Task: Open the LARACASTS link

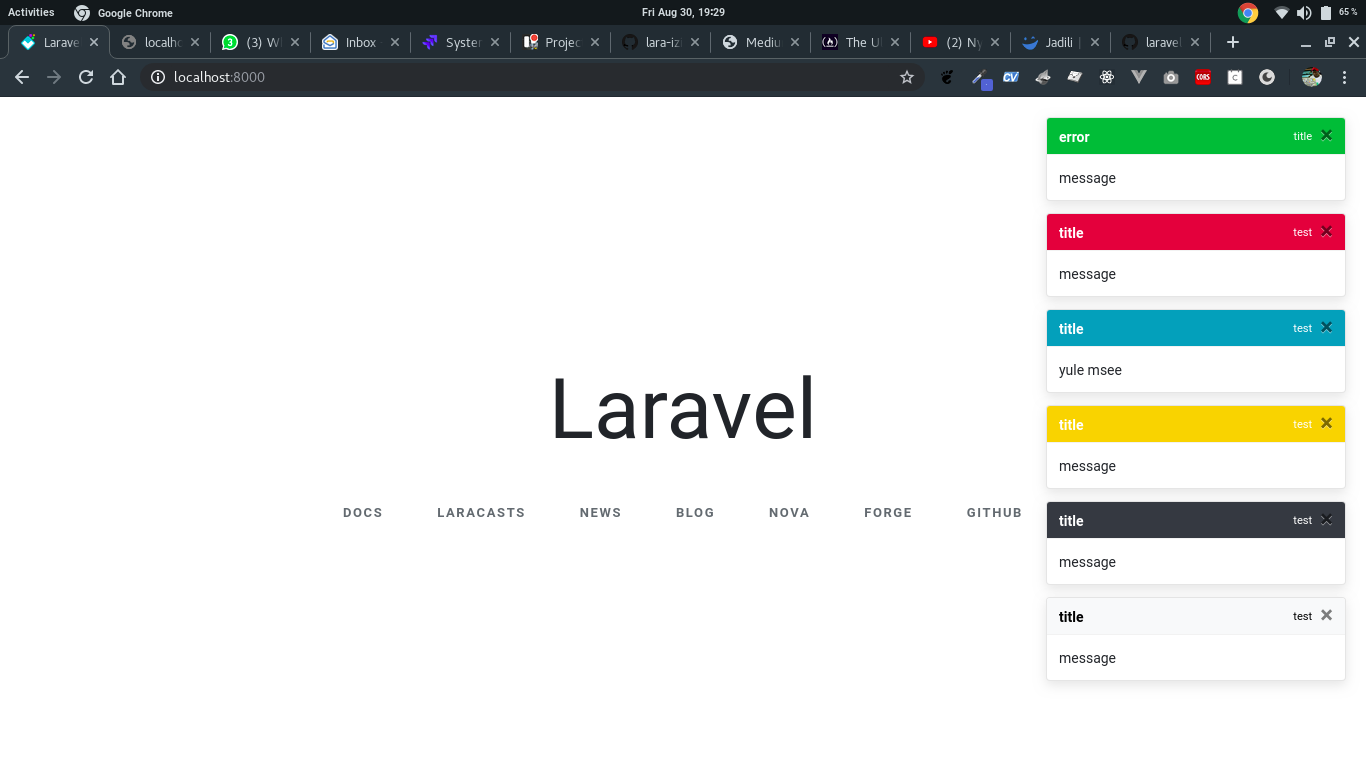Action: click(x=481, y=513)
